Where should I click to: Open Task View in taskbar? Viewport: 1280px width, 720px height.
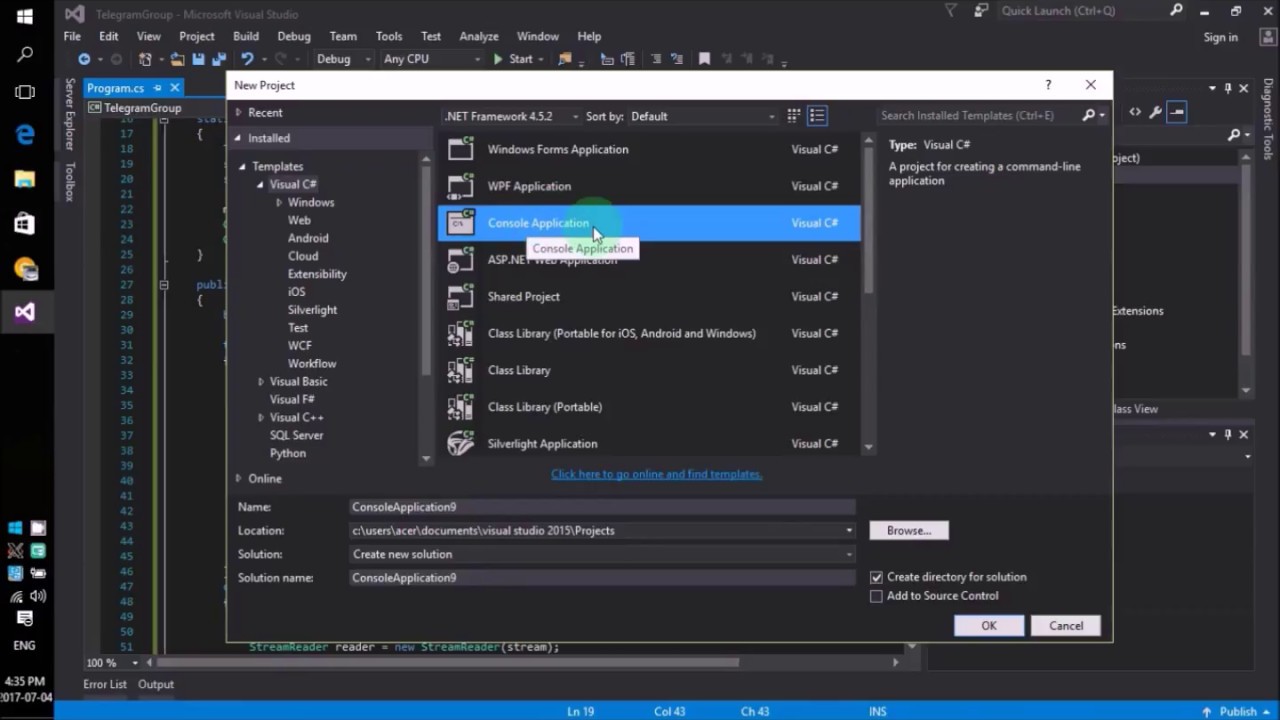point(25,92)
